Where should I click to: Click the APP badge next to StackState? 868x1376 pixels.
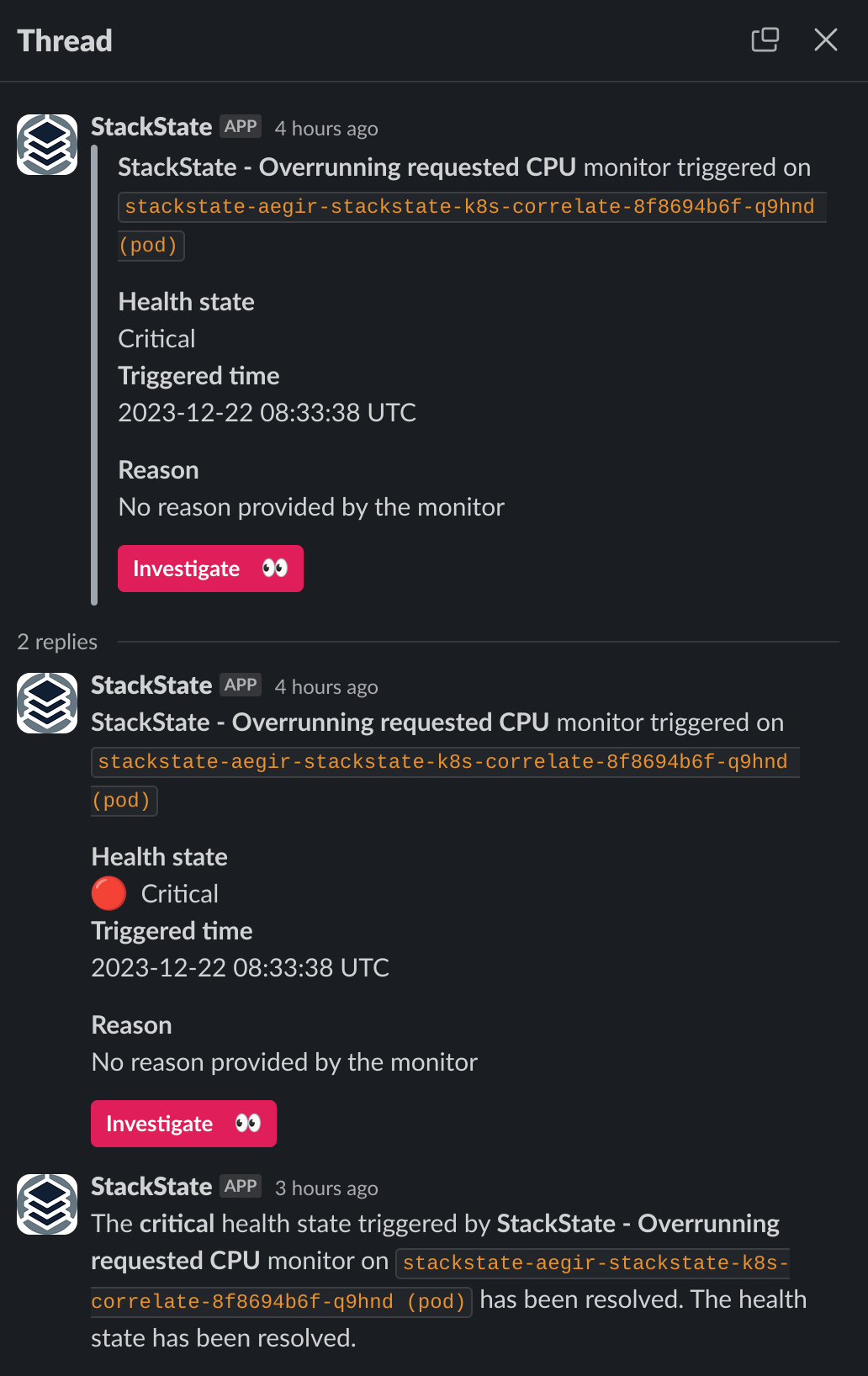240,125
